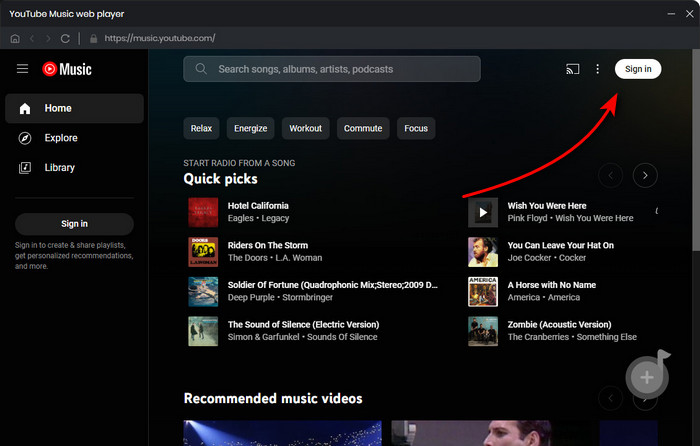Image resolution: width=700 pixels, height=446 pixels.
Task: Reload the page with refresh icon
Action: point(66,39)
